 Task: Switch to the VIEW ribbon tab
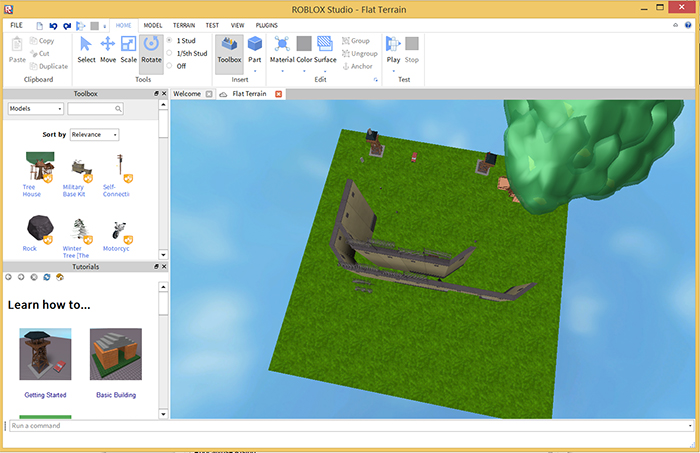pos(238,25)
